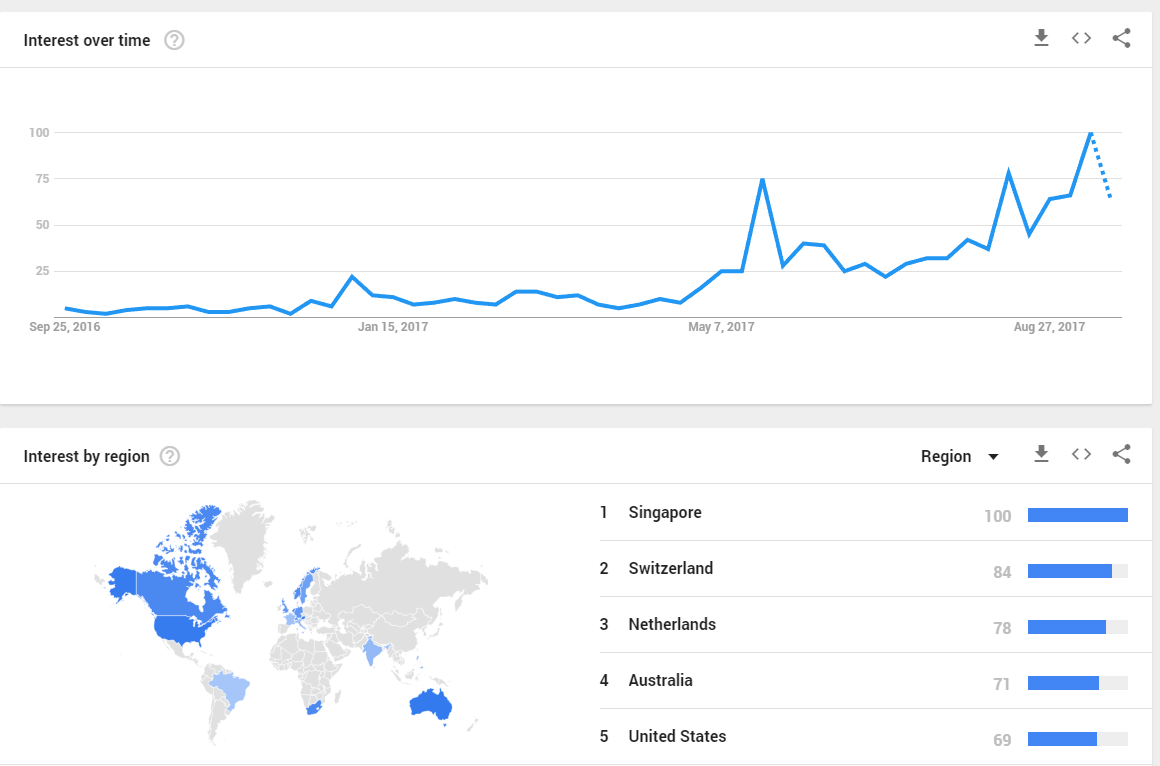Open help for Interest by region

(x=169, y=456)
